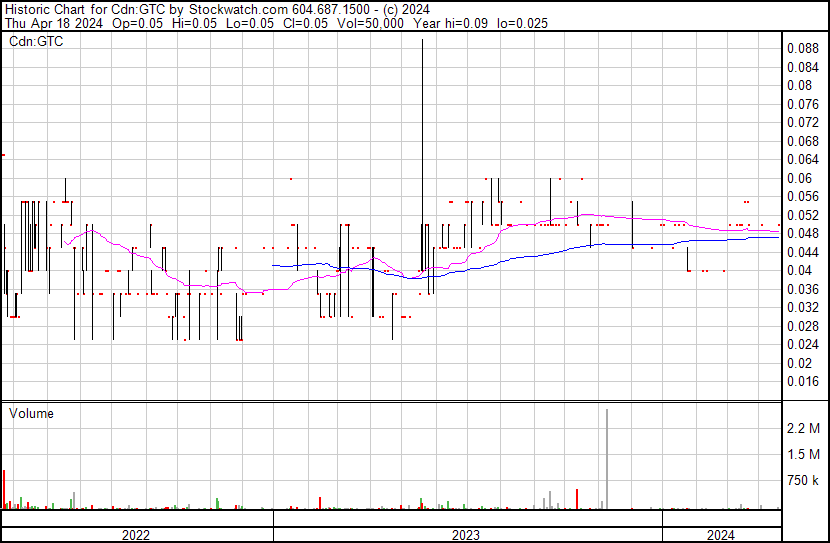Click the 0.06 price axis label

[800, 178]
